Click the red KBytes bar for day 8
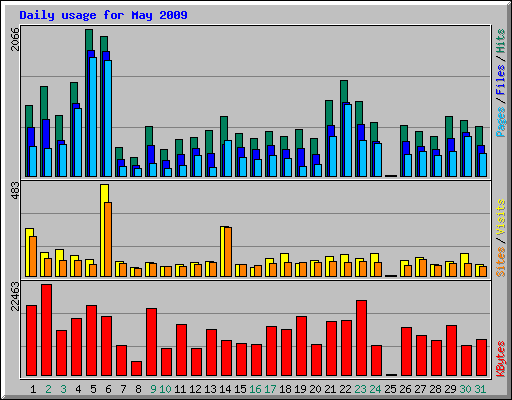The height and width of the screenshot is (400, 512). tap(136, 369)
